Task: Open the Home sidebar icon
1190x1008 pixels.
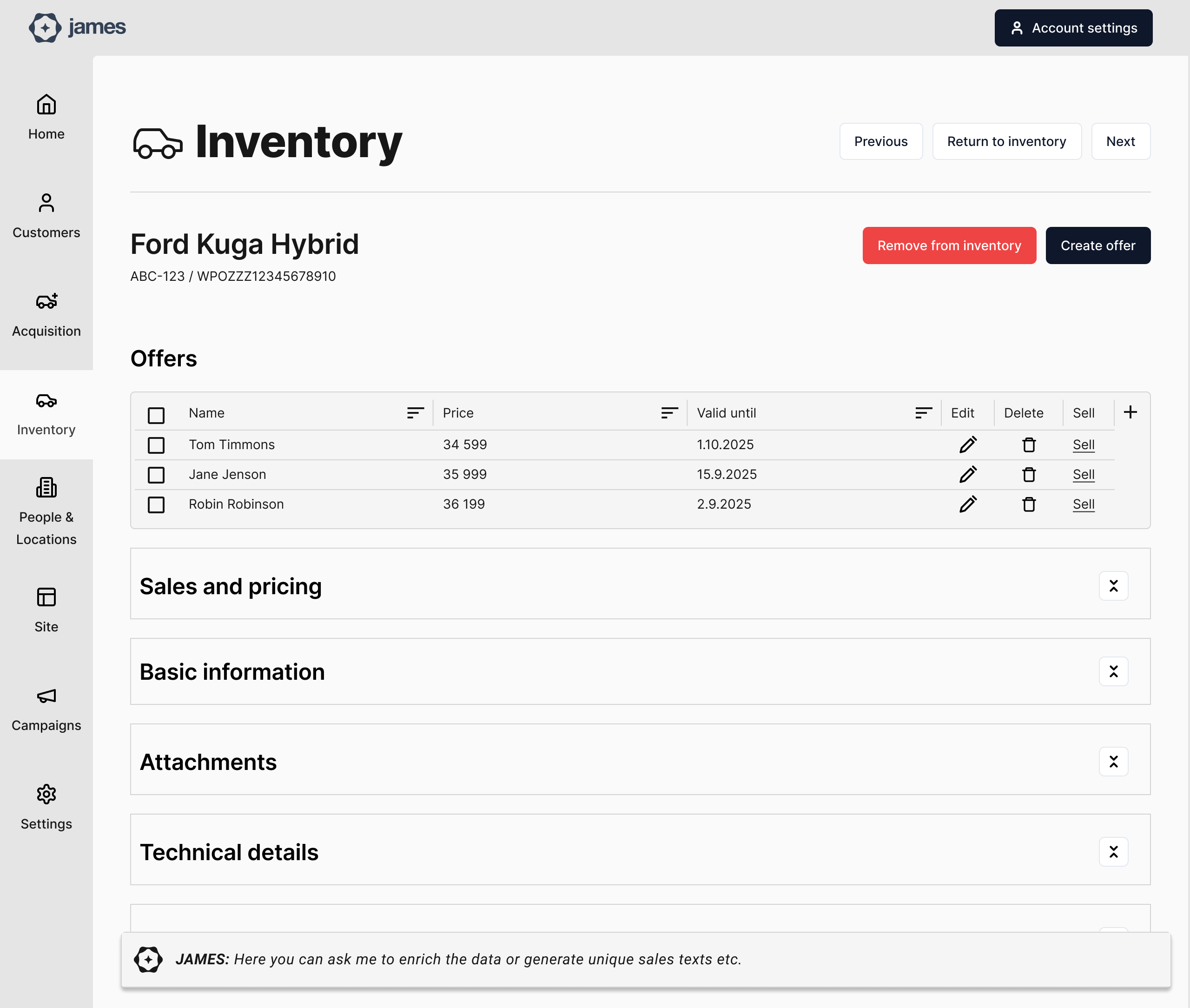Action: tap(46, 105)
